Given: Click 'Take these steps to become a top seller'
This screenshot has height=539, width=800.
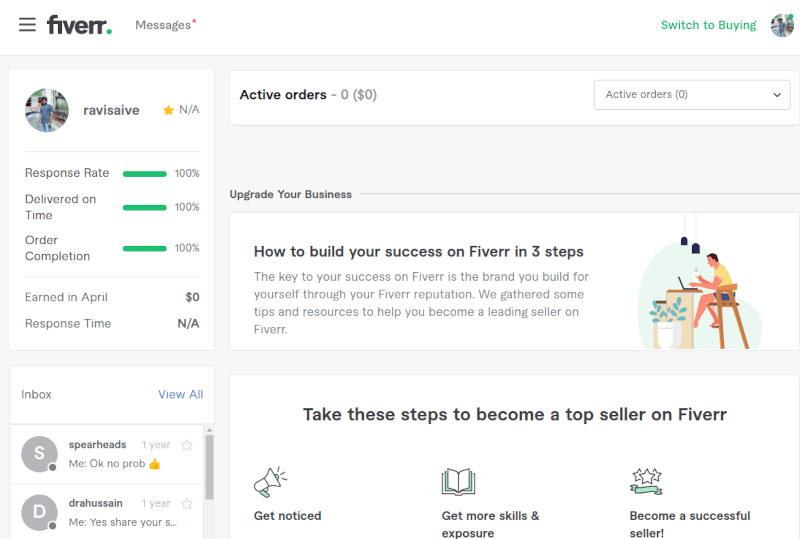Looking at the screenshot, I should tap(514, 414).
